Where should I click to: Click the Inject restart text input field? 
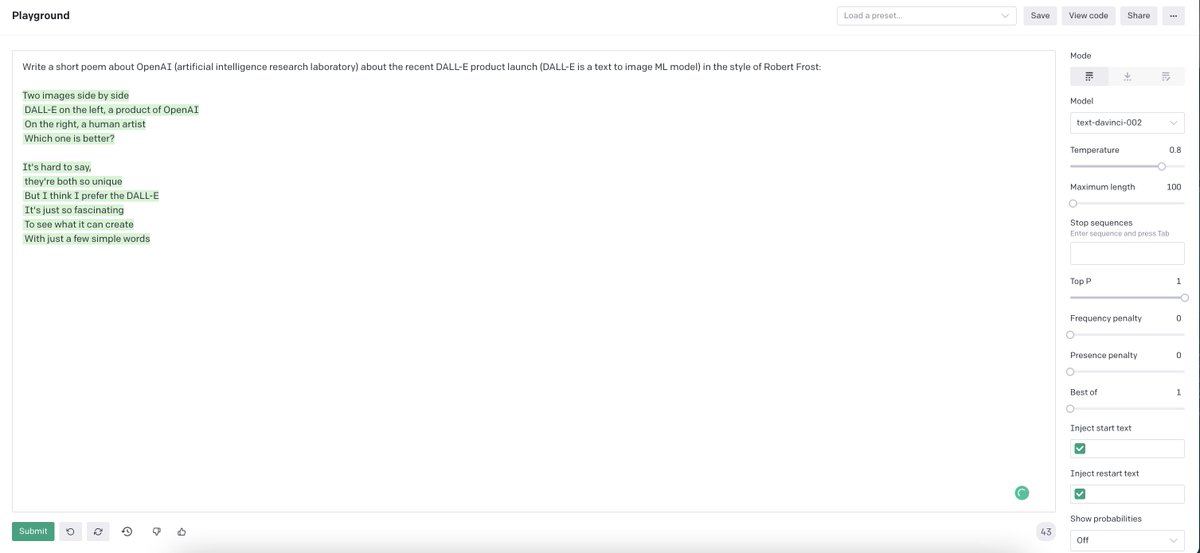pyautogui.click(x=1127, y=494)
